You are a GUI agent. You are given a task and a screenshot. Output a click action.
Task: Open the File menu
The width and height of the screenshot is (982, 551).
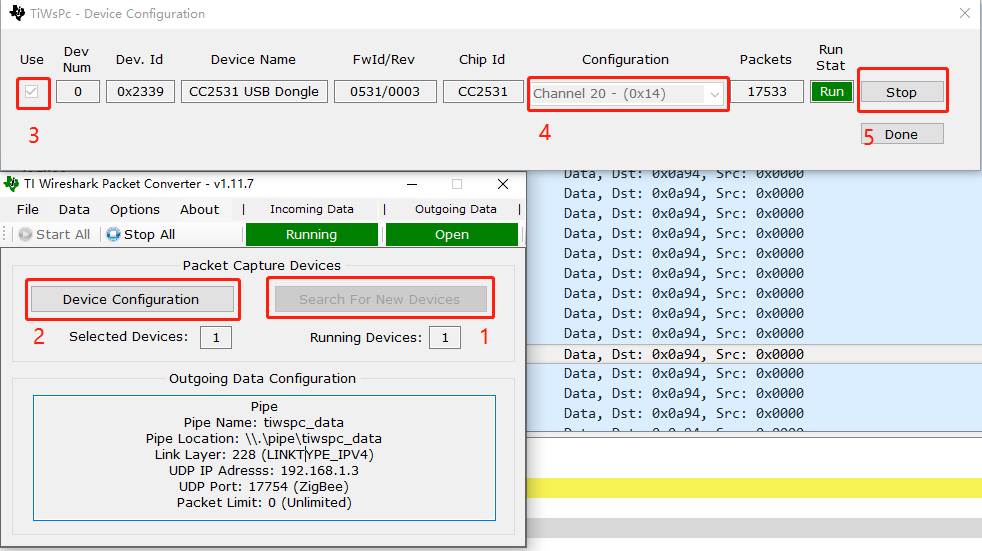(x=28, y=209)
